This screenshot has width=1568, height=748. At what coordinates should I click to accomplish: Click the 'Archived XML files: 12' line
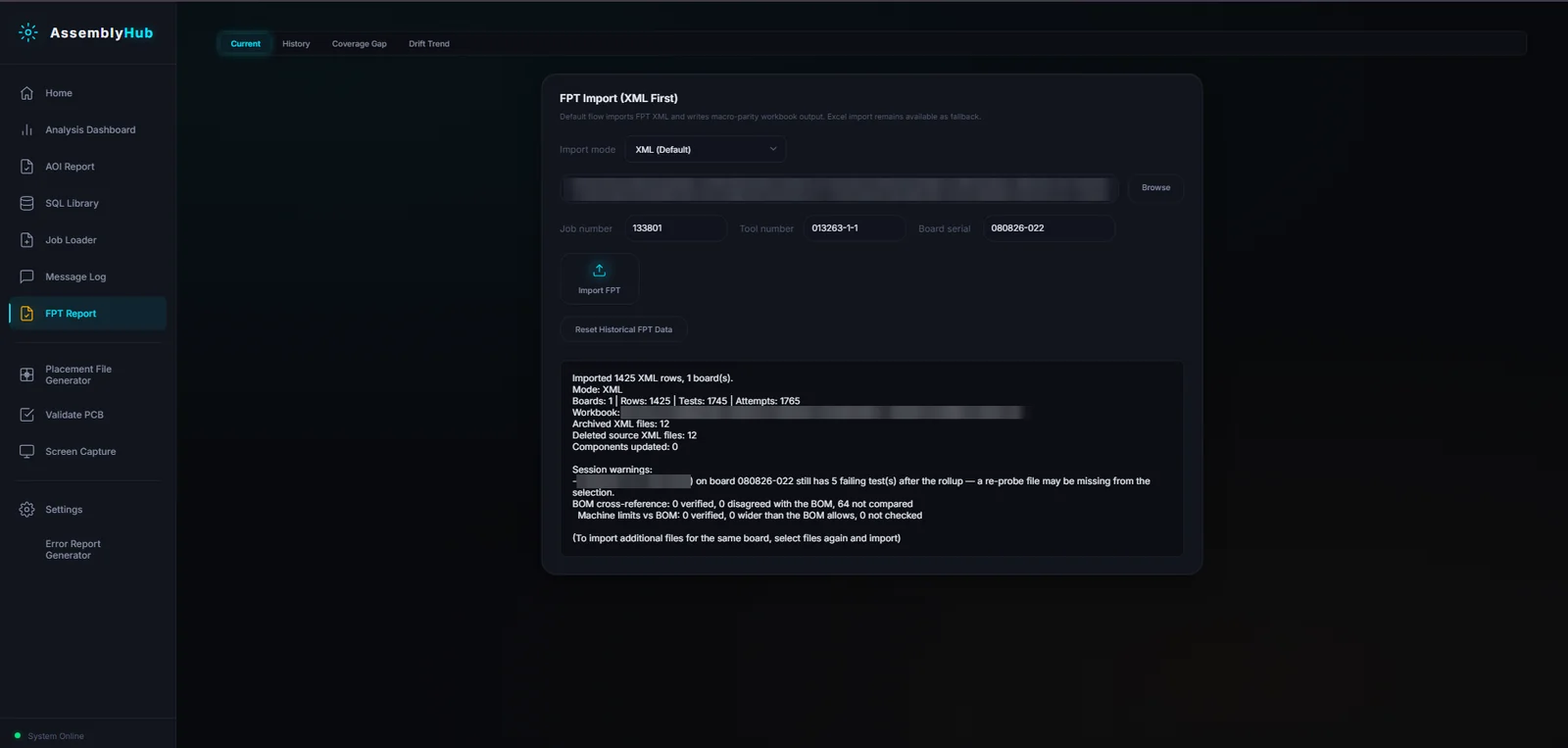tap(620, 424)
